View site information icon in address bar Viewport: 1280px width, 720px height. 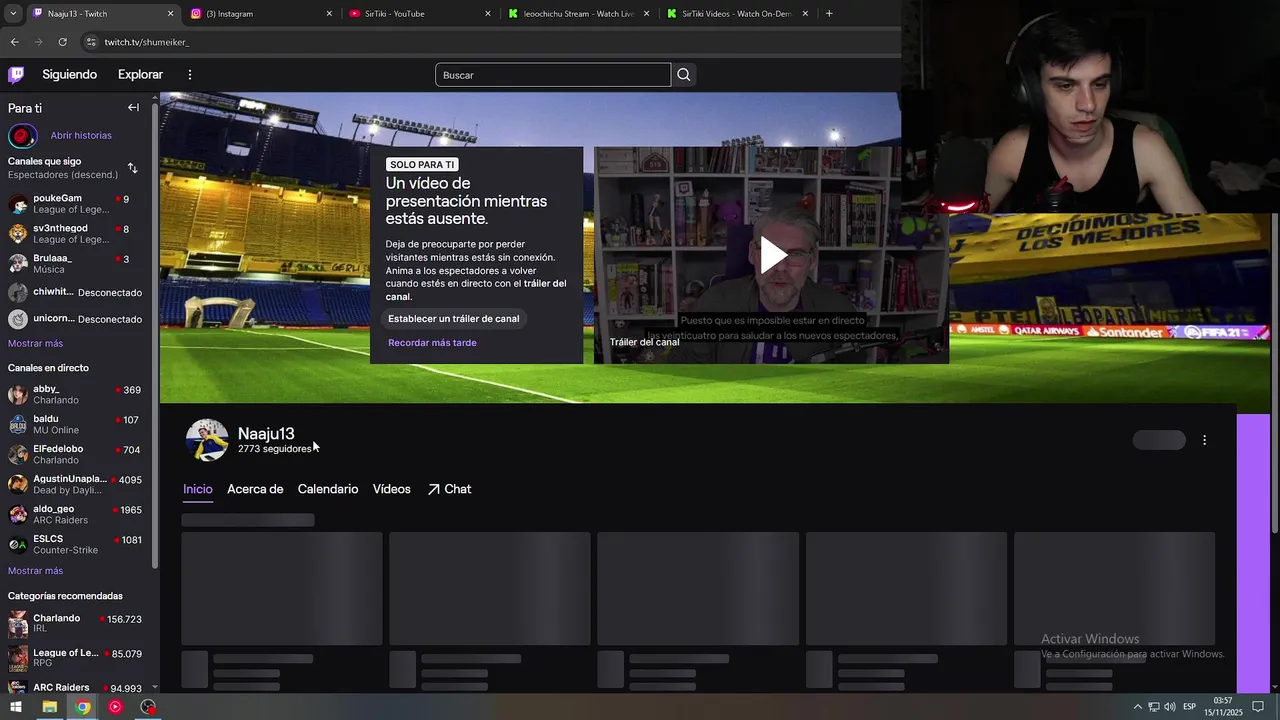click(x=91, y=42)
